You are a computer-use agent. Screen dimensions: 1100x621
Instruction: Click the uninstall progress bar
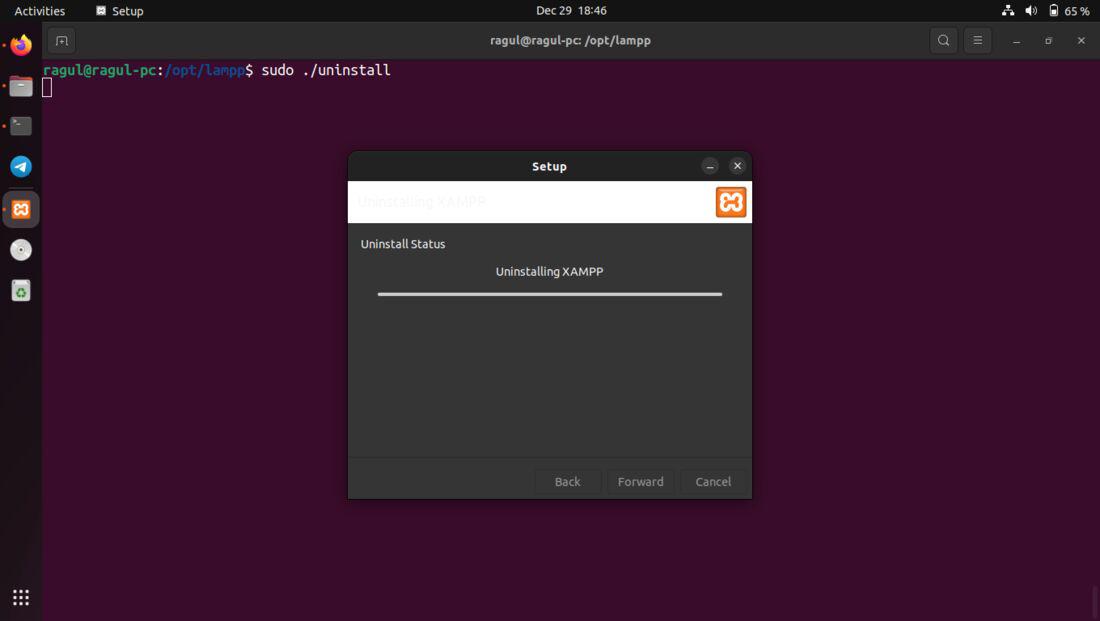pyautogui.click(x=549, y=294)
